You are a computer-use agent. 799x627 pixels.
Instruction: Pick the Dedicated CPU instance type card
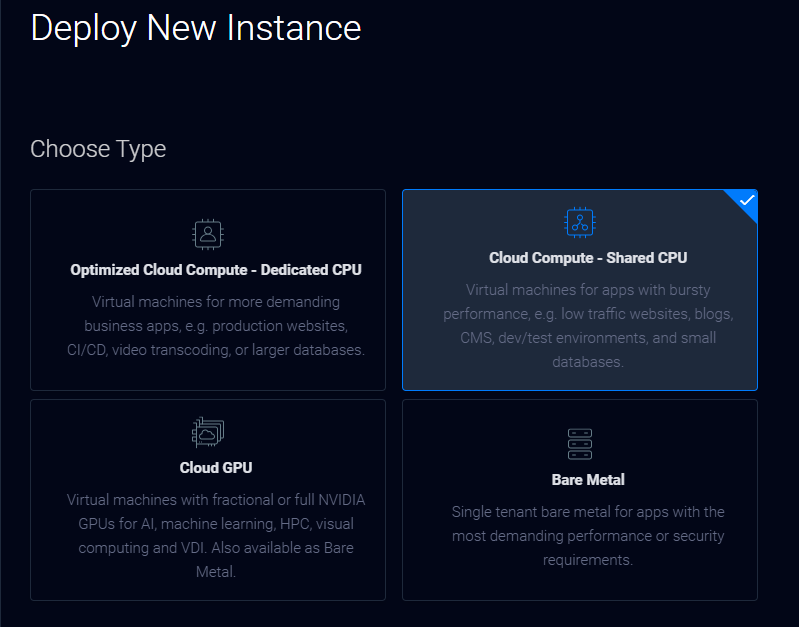pyautogui.click(x=208, y=290)
